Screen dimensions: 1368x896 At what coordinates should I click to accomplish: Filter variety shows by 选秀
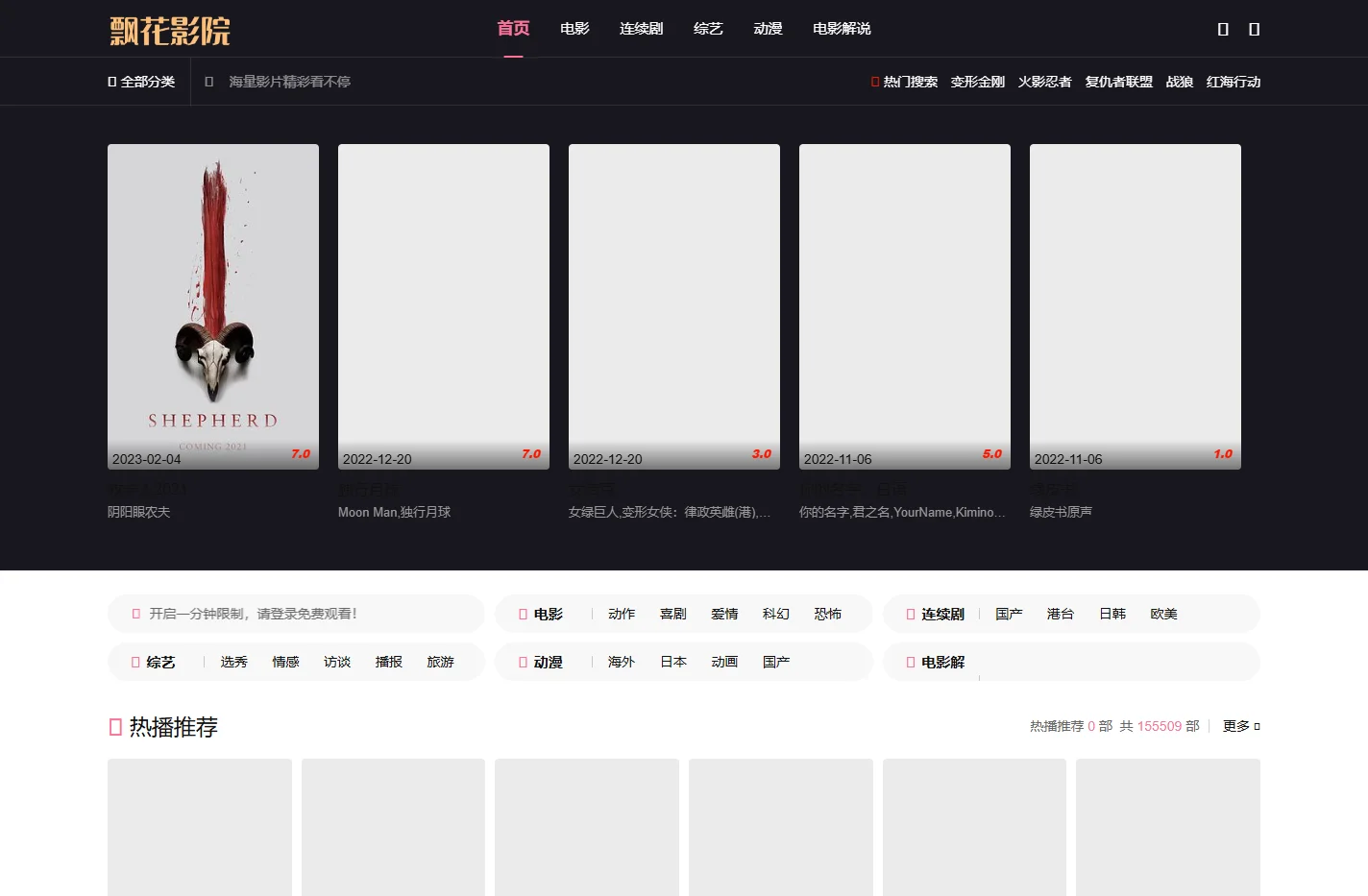point(233,662)
